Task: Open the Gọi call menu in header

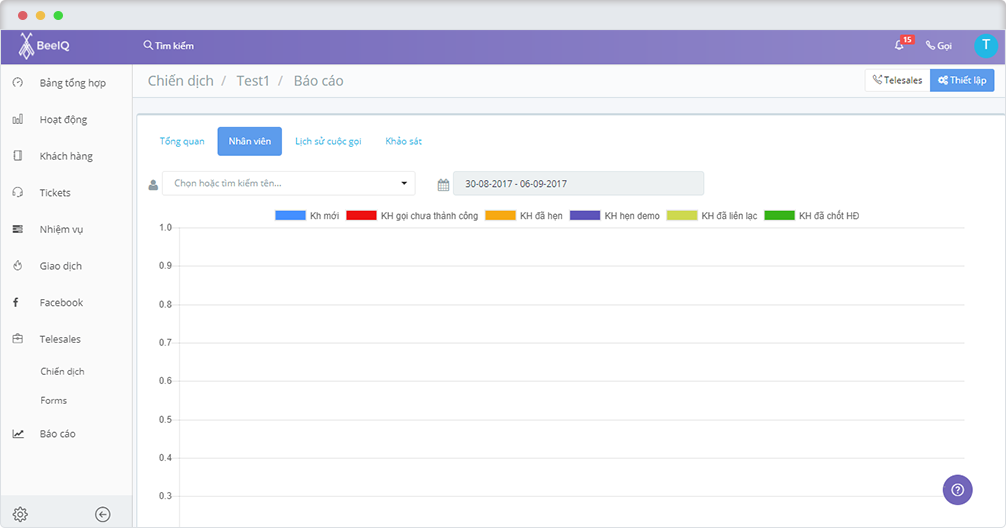Action: pos(939,46)
